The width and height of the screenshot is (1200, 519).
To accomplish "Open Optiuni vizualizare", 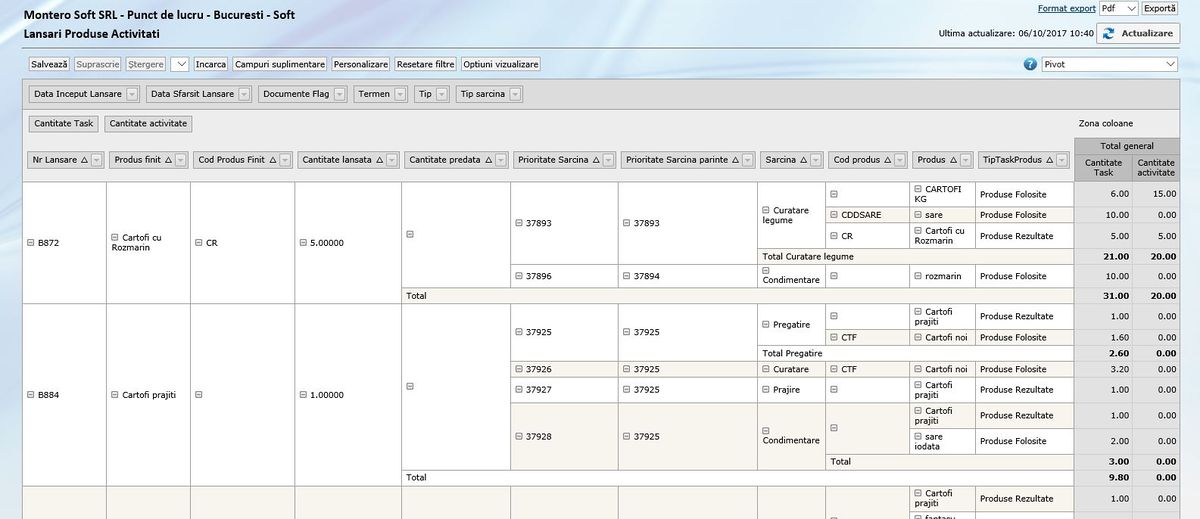I will pos(501,64).
